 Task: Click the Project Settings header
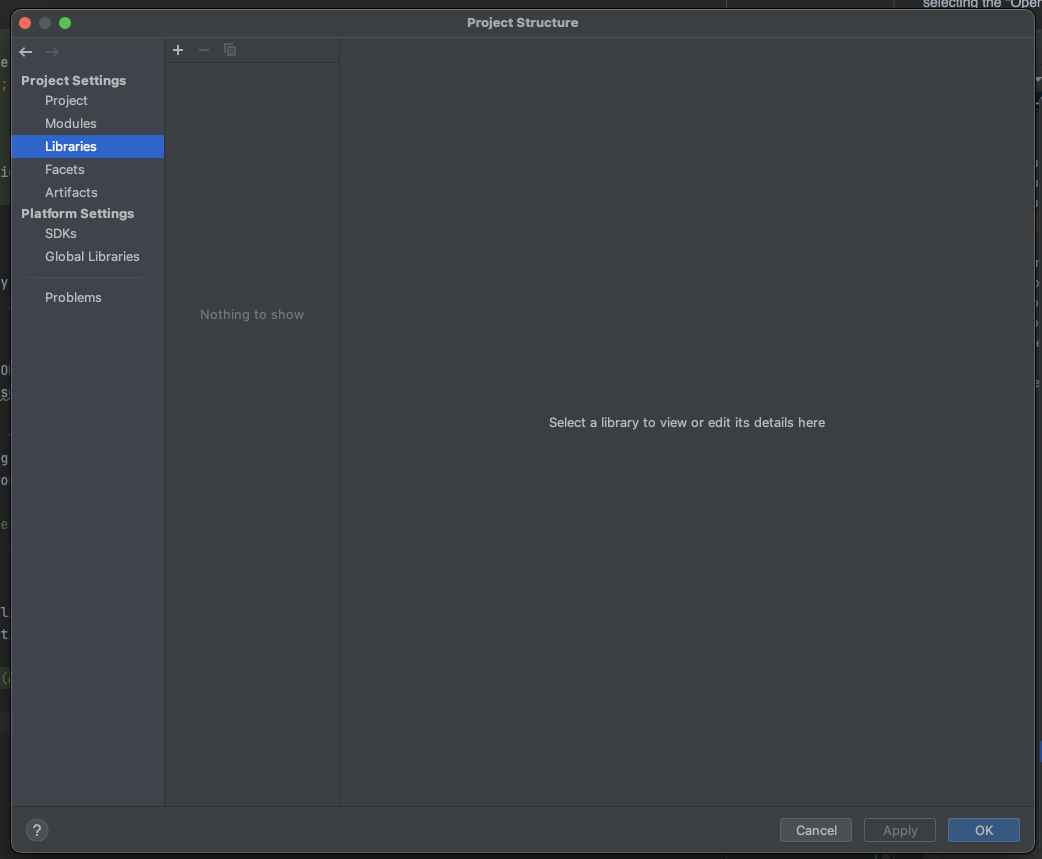(73, 80)
